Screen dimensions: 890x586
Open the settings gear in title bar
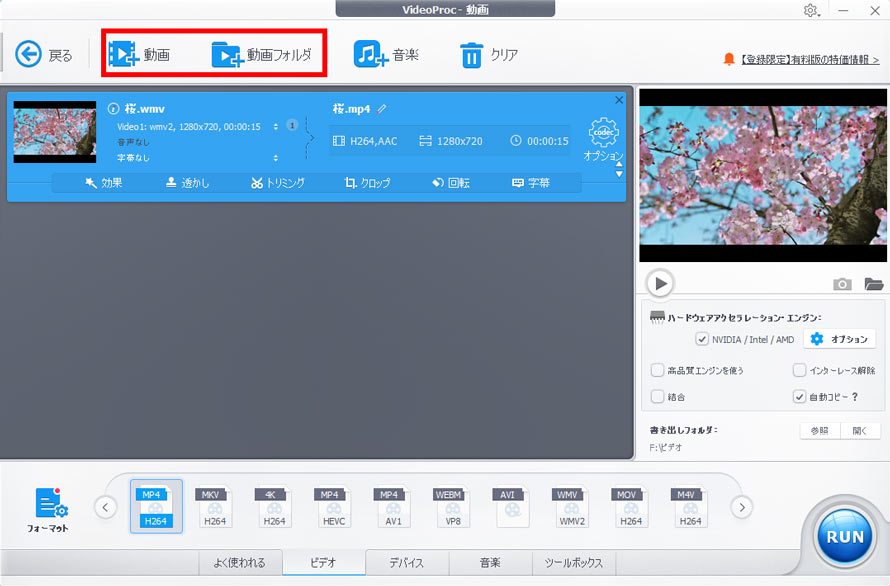tap(811, 10)
